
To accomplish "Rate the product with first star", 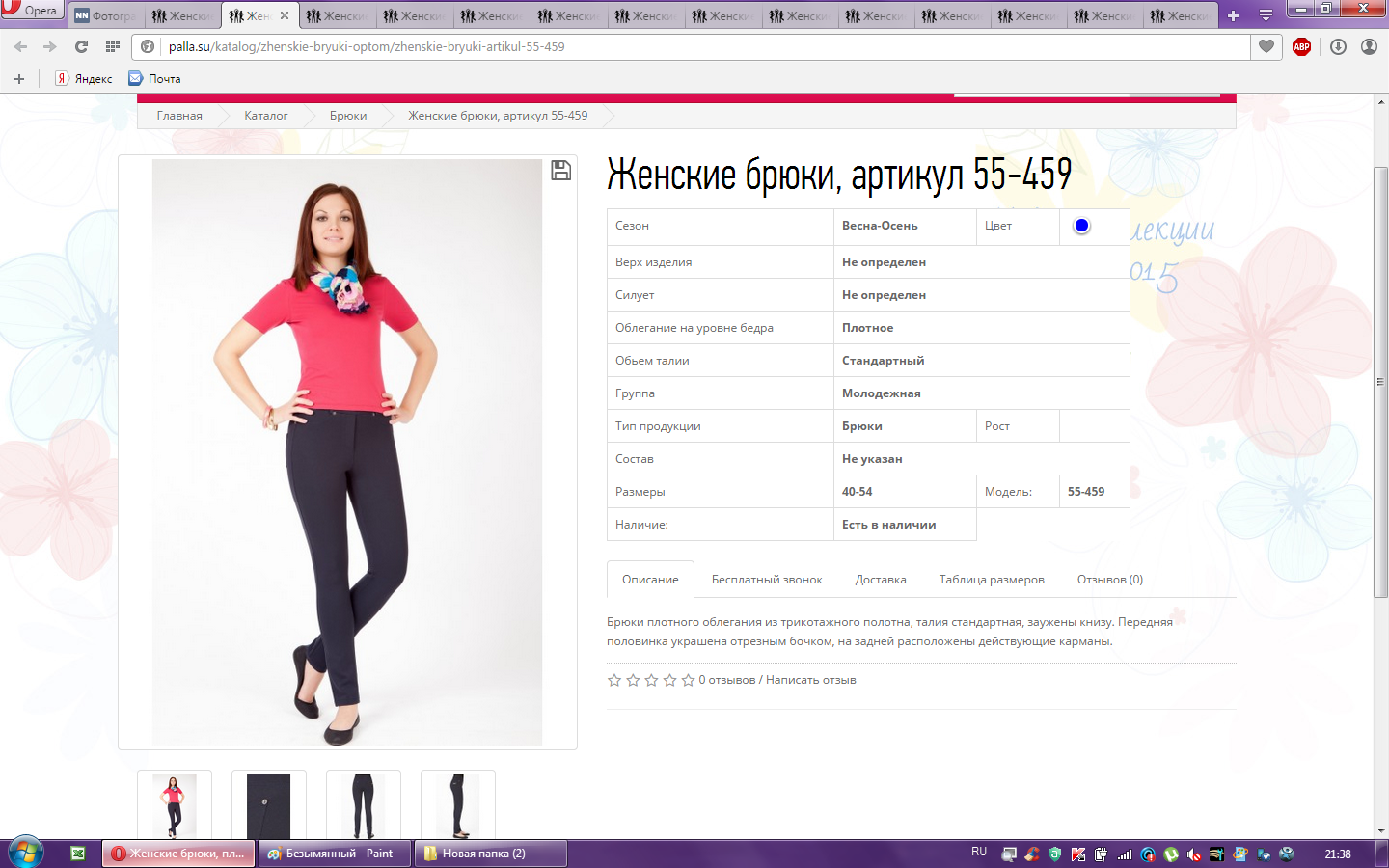I will [x=614, y=680].
